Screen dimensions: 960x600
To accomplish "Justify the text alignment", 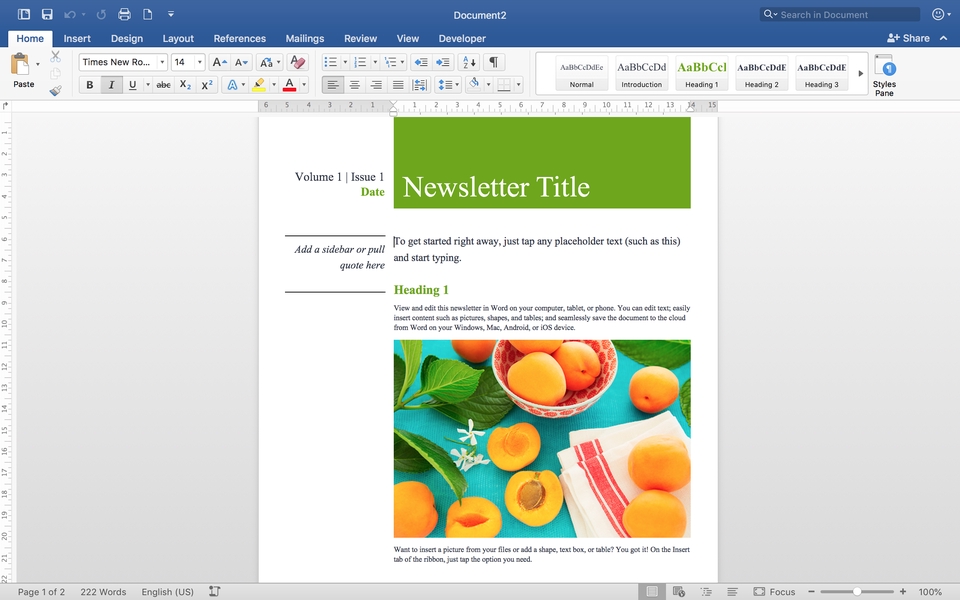I will point(398,84).
